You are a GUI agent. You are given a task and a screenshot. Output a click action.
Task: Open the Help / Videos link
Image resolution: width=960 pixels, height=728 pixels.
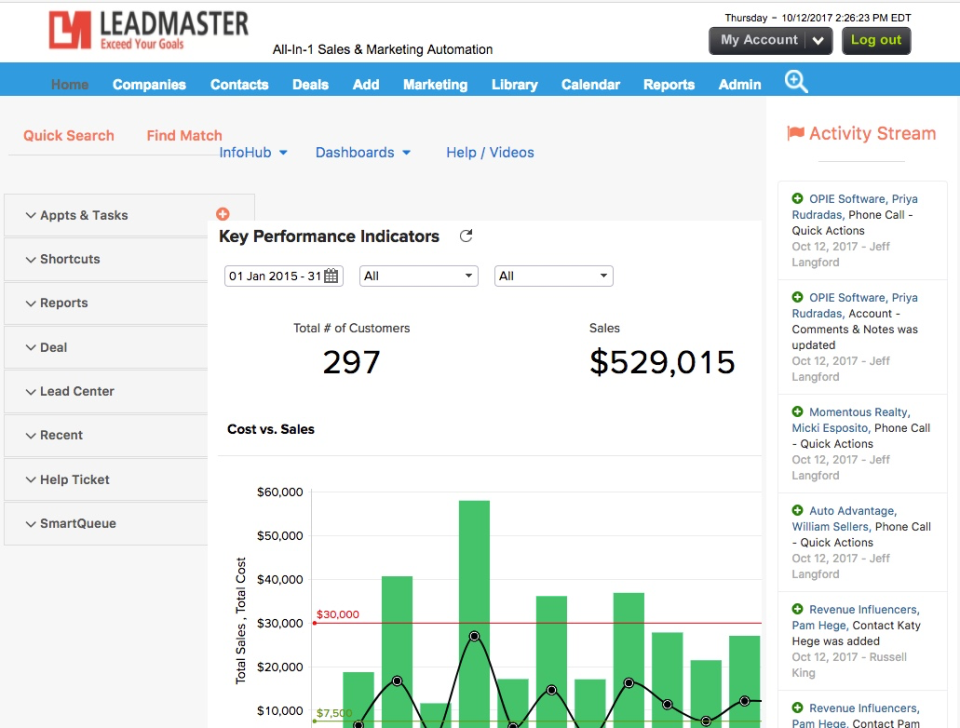pyautogui.click(x=489, y=152)
